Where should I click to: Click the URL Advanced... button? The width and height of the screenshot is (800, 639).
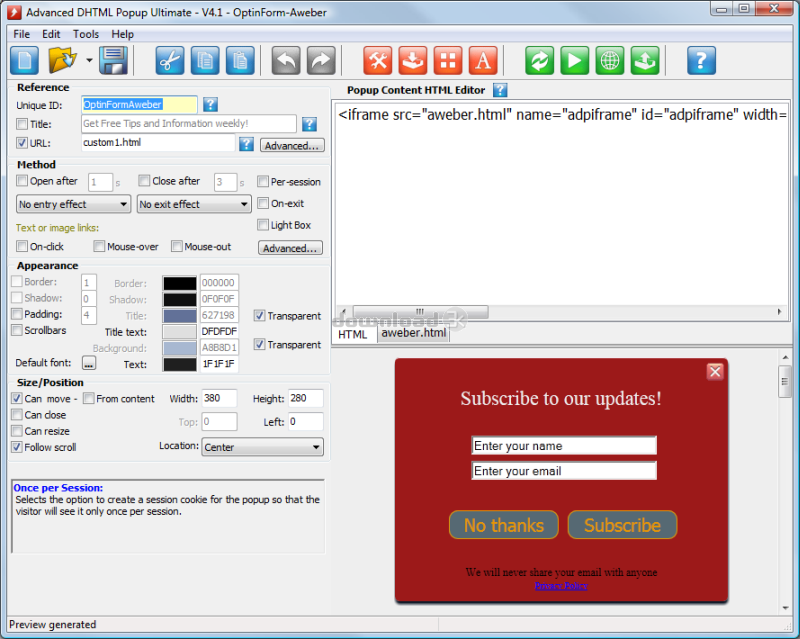(x=292, y=145)
